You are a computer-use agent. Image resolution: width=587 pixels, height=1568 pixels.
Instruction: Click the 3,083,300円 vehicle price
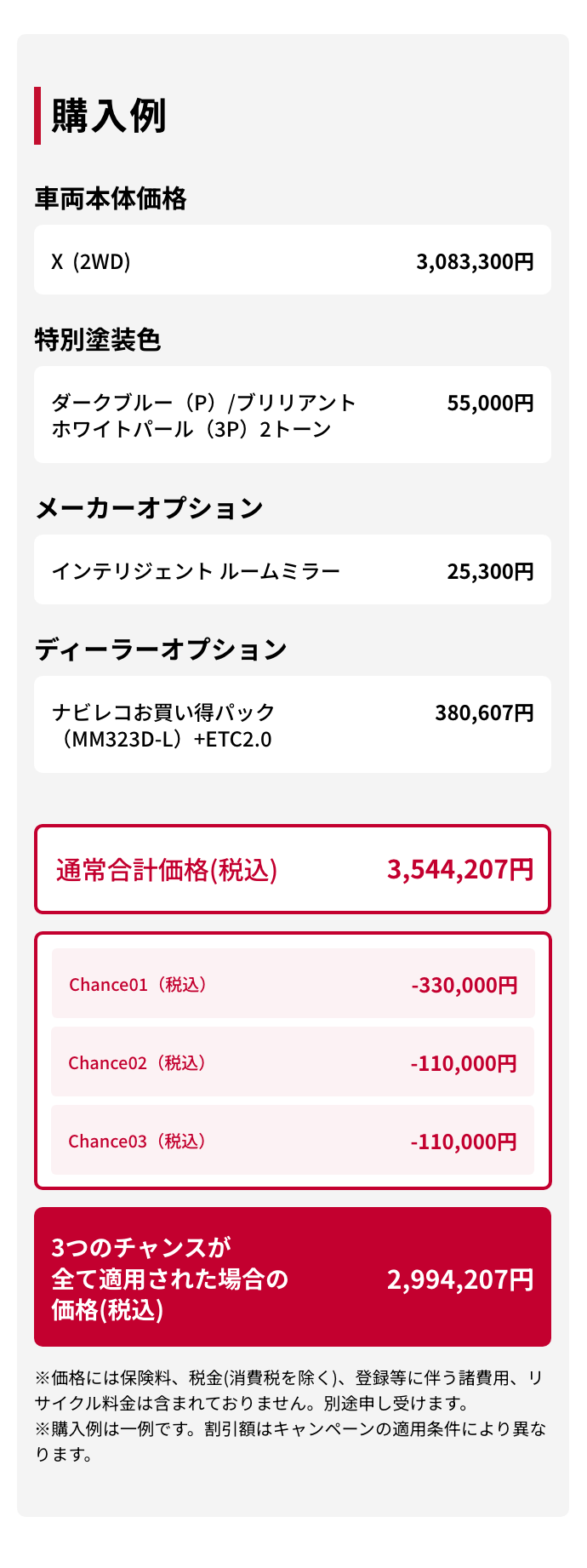[475, 261]
